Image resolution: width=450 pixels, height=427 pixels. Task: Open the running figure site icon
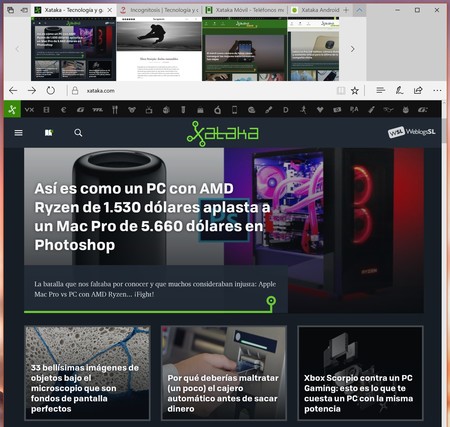(303, 109)
